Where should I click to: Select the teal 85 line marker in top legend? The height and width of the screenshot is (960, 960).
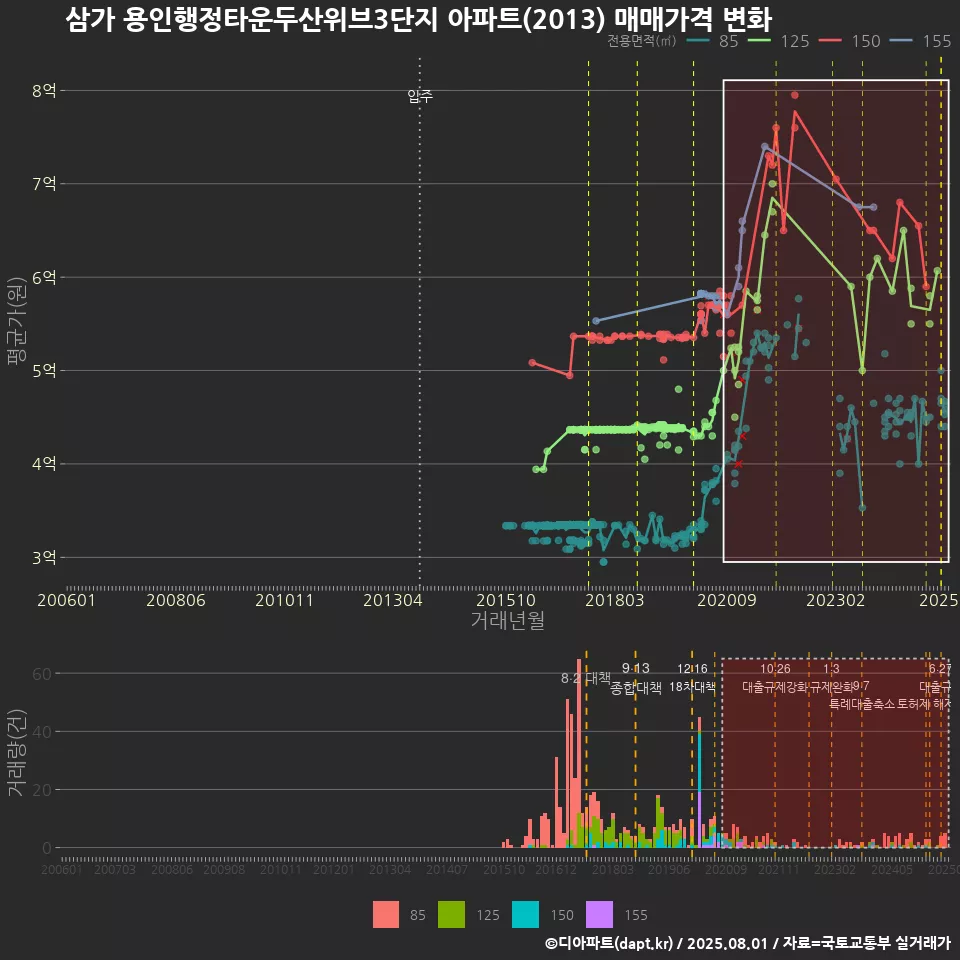(x=699, y=41)
